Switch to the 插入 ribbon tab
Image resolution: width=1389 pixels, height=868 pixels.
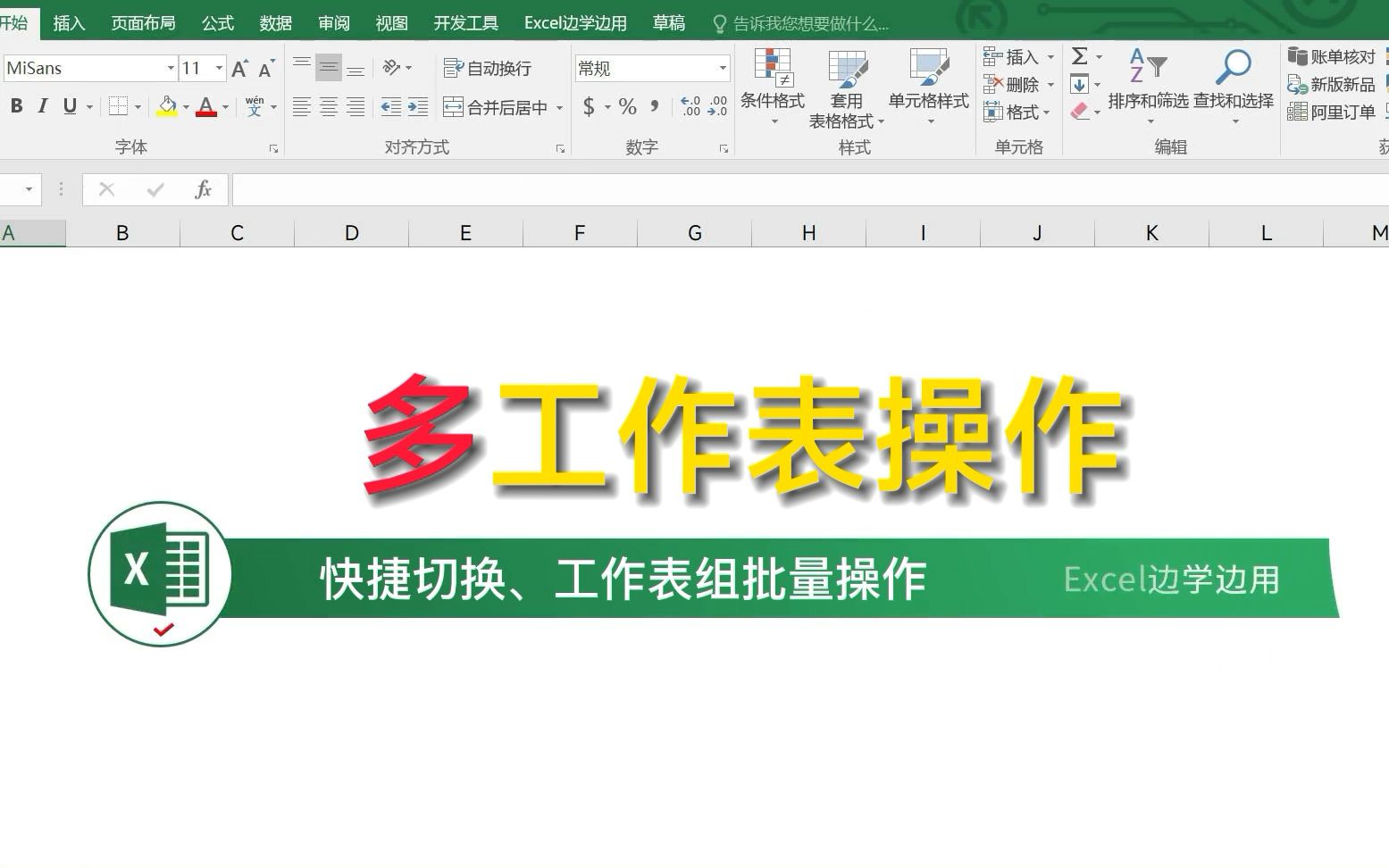tap(69, 23)
